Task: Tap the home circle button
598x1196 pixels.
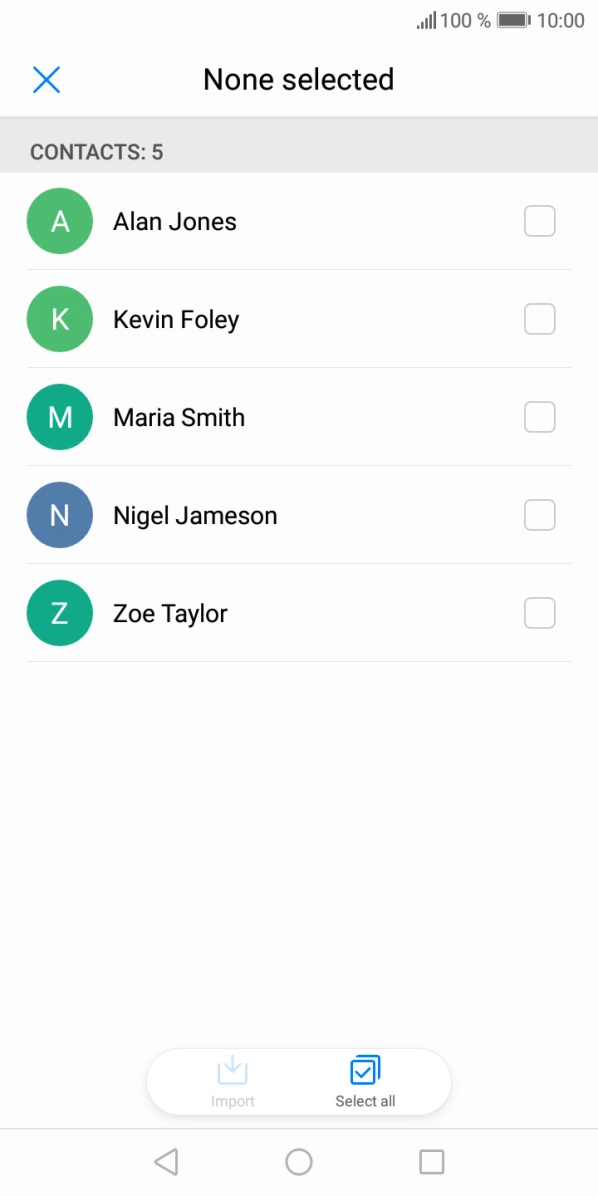Action: pos(298,1161)
